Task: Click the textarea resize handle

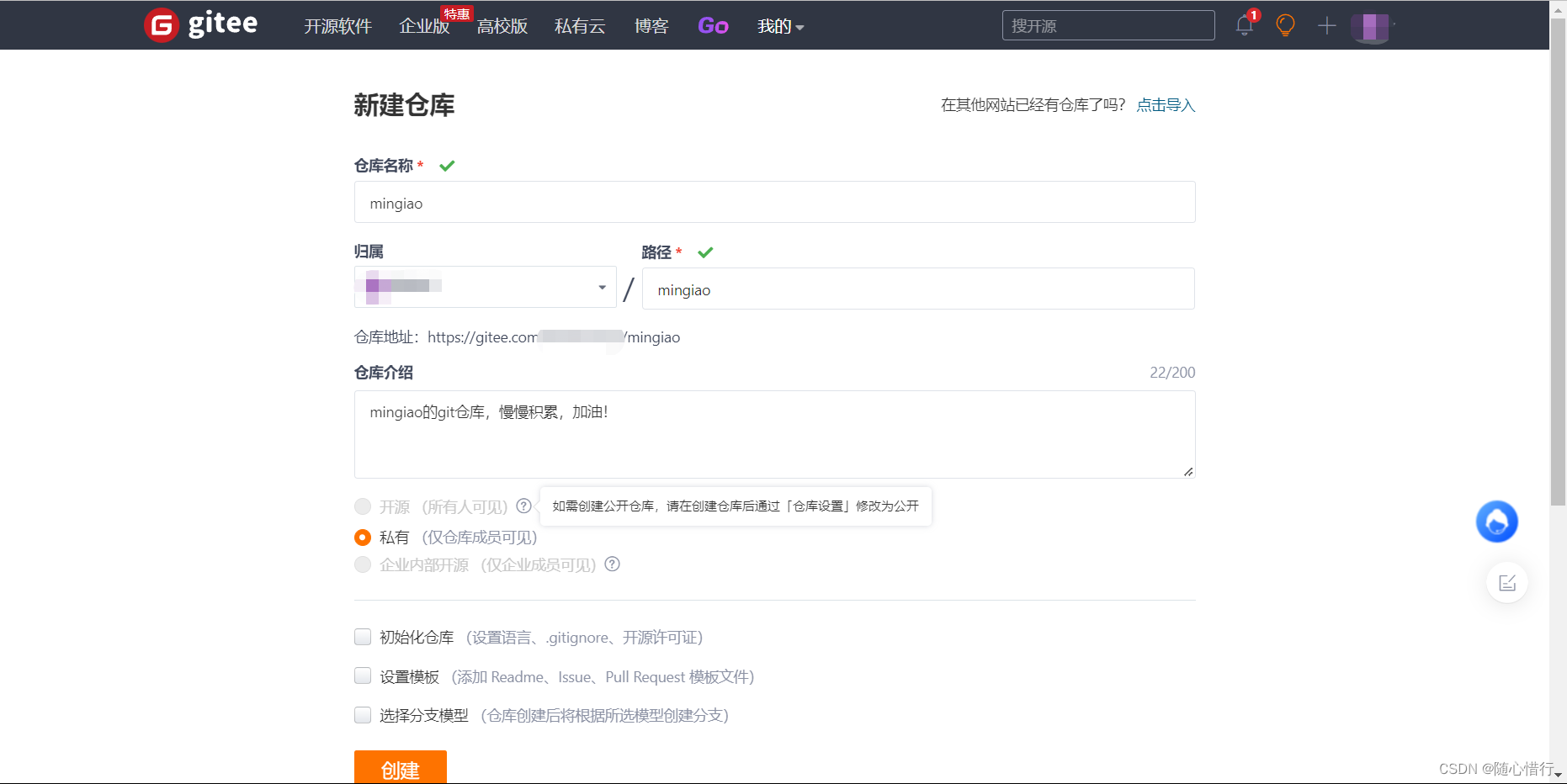Action: [1188, 471]
